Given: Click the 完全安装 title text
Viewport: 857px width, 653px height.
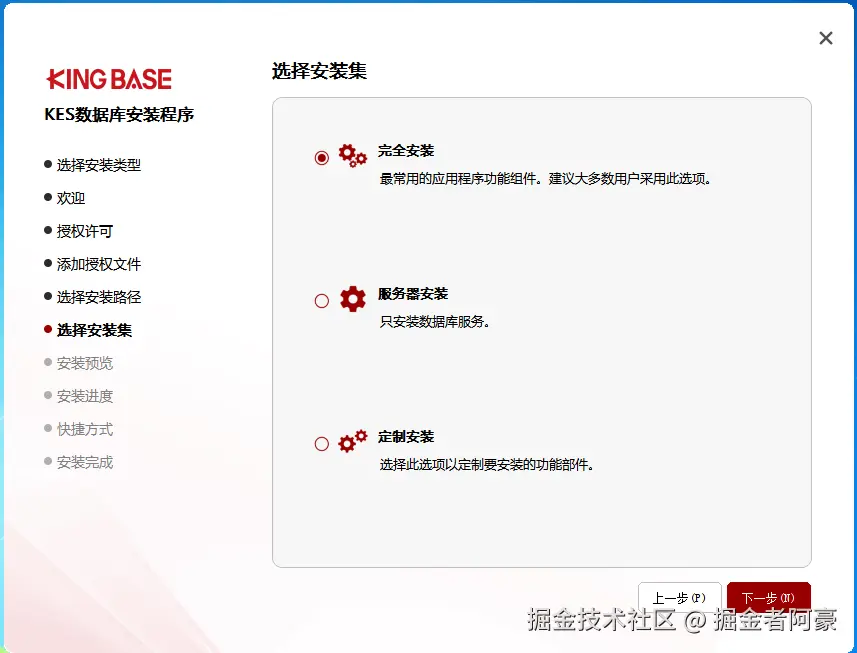Looking at the screenshot, I should point(406,151).
